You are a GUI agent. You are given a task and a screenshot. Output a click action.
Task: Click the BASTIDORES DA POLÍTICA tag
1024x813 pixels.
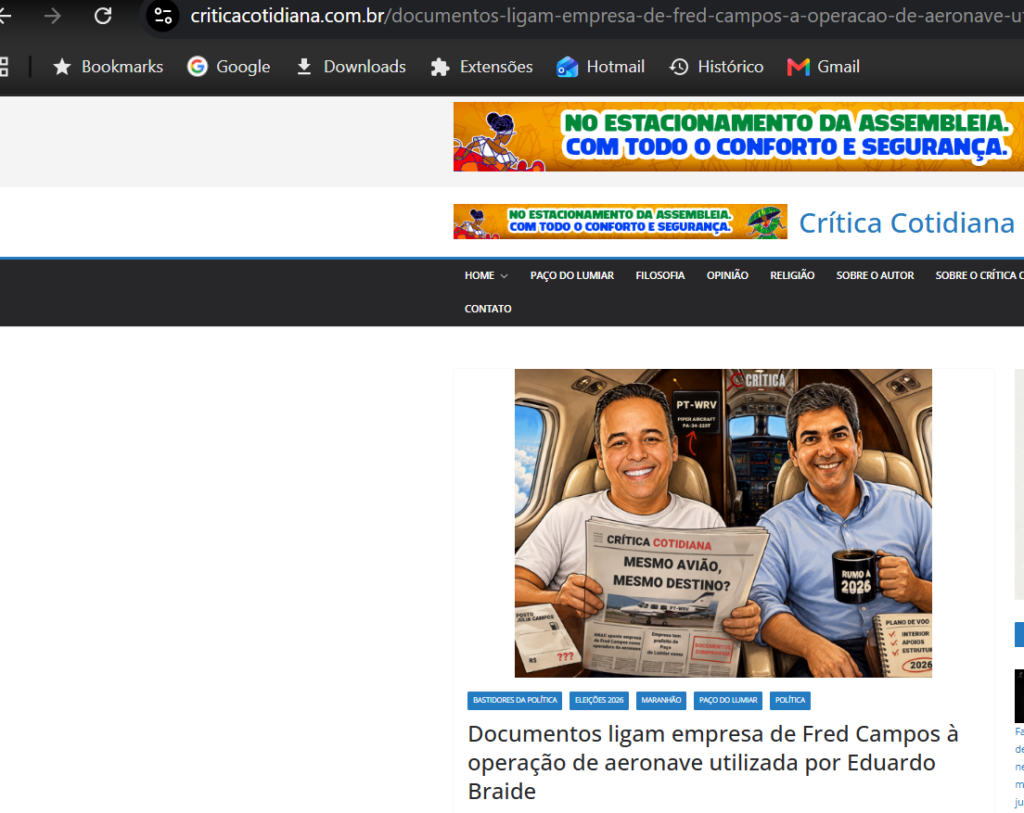pyautogui.click(x=515, y=700)
